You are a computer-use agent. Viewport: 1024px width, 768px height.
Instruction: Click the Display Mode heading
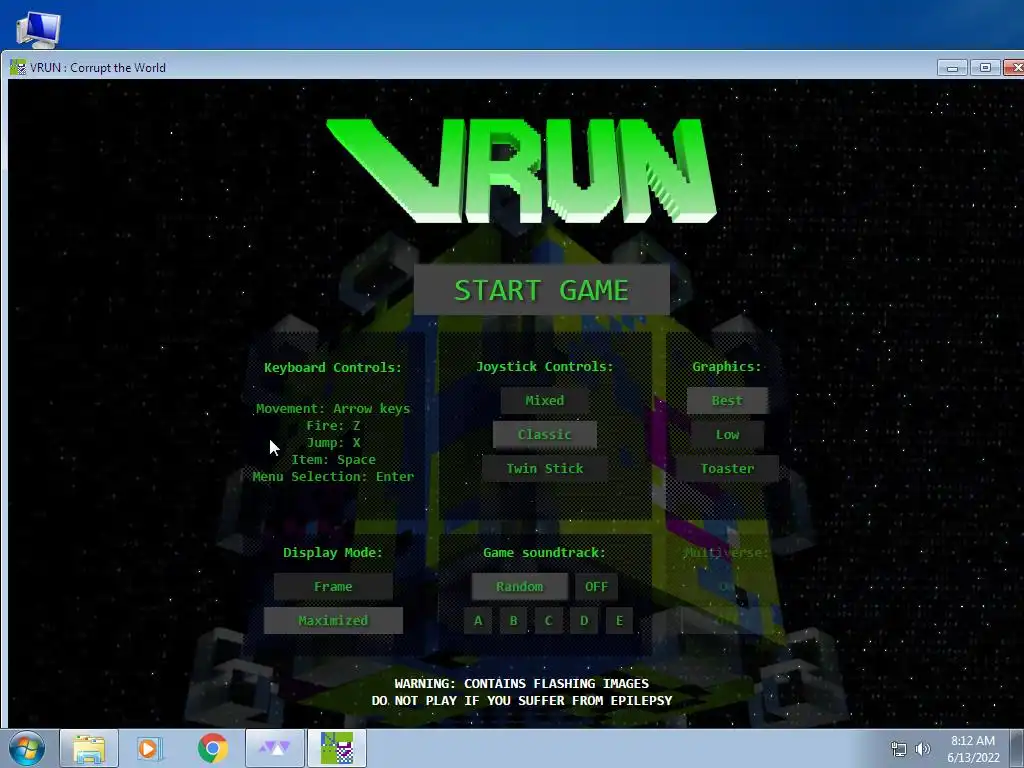click(x=333, y=552)
